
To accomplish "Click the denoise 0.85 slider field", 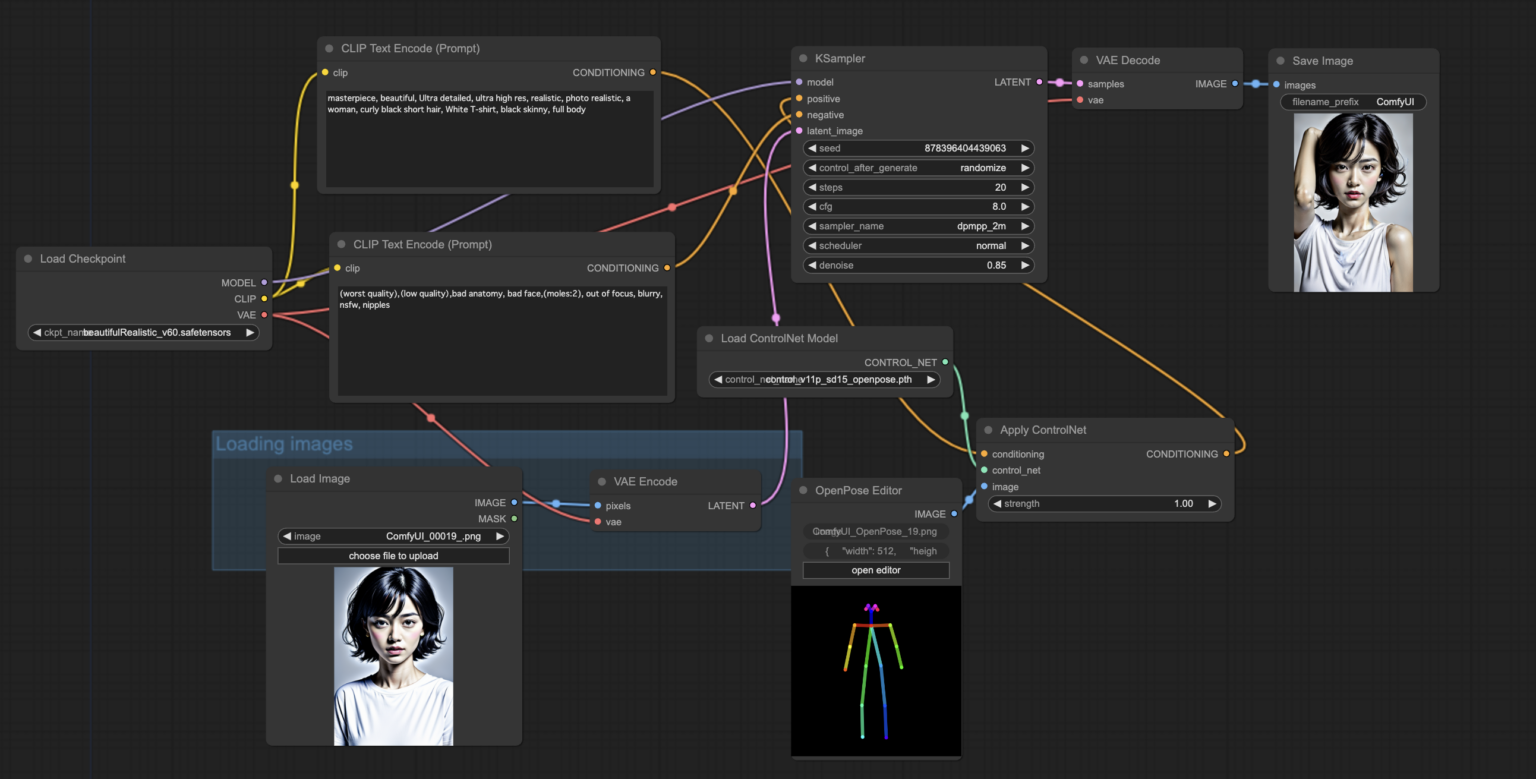I will [x=918, y=266].
